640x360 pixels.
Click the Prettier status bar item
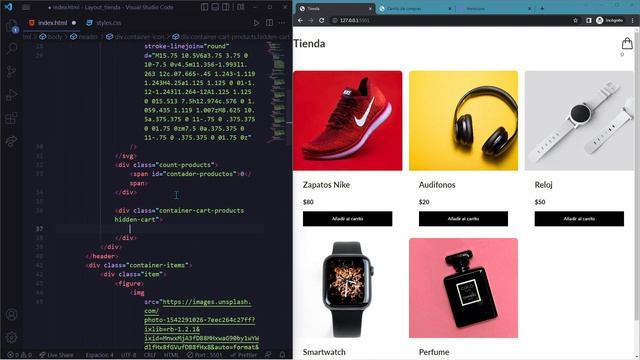(243, 355)
